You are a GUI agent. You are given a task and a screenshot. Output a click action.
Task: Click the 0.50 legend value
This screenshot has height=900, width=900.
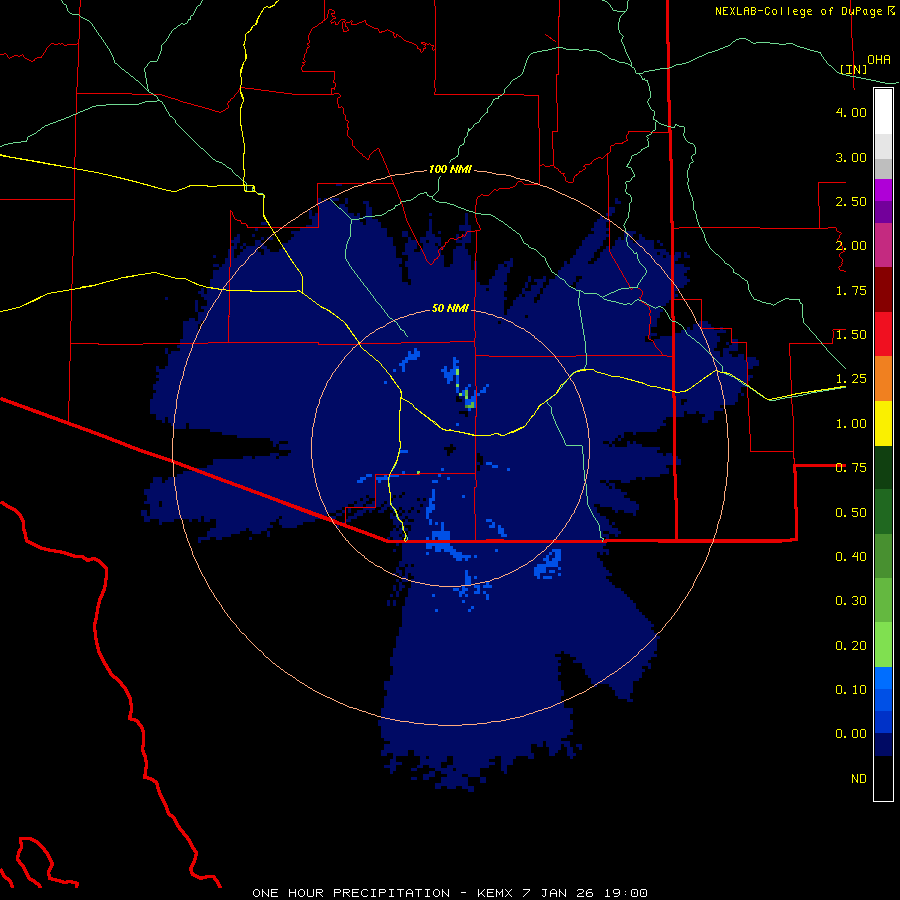tap(851, 513)
